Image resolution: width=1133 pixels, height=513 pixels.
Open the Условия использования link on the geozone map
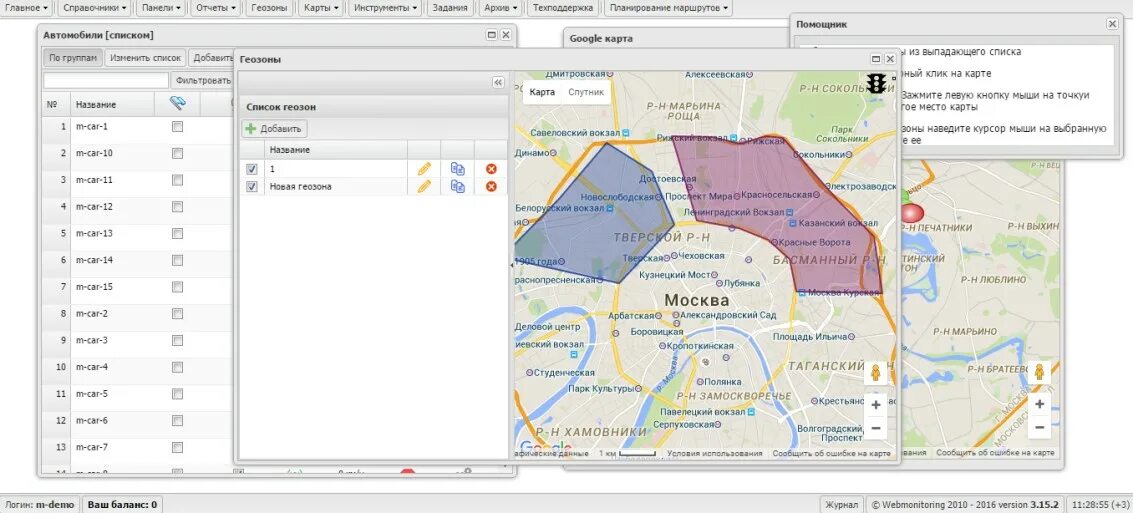714,454
